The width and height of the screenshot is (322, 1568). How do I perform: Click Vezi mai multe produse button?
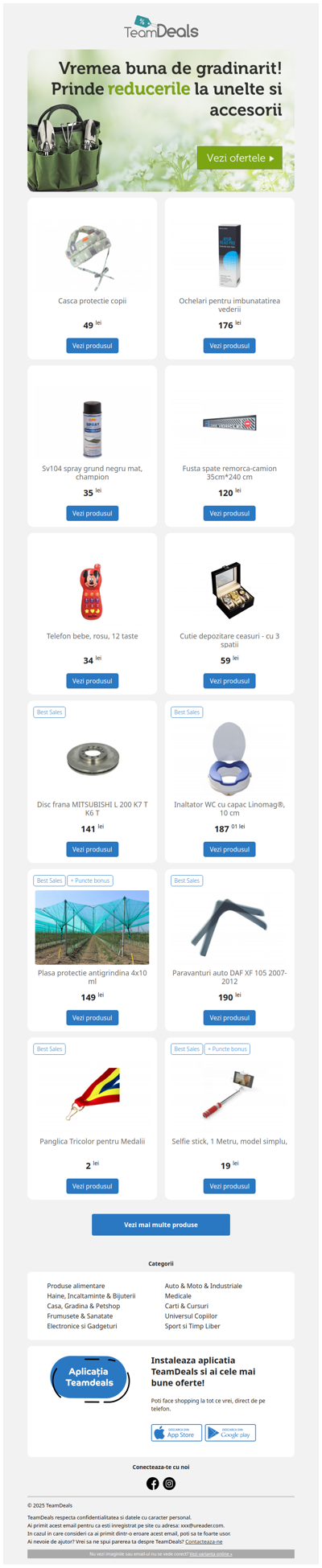tap(161, 1225)
